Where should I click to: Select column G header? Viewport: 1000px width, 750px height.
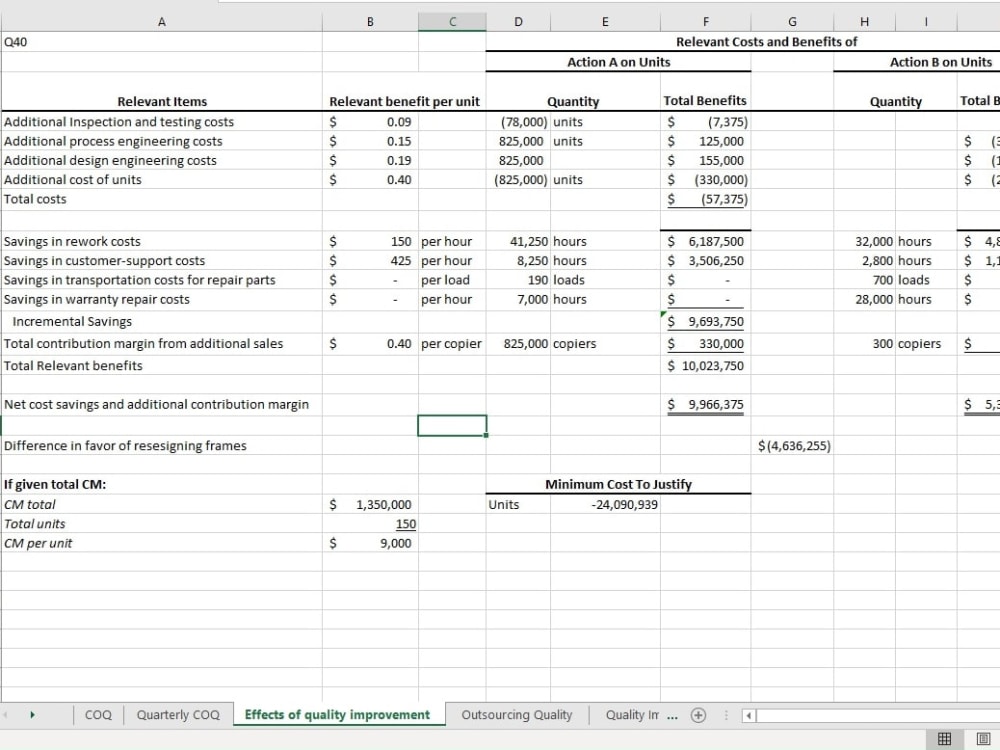pyautogui.click(x=792, y=22)
